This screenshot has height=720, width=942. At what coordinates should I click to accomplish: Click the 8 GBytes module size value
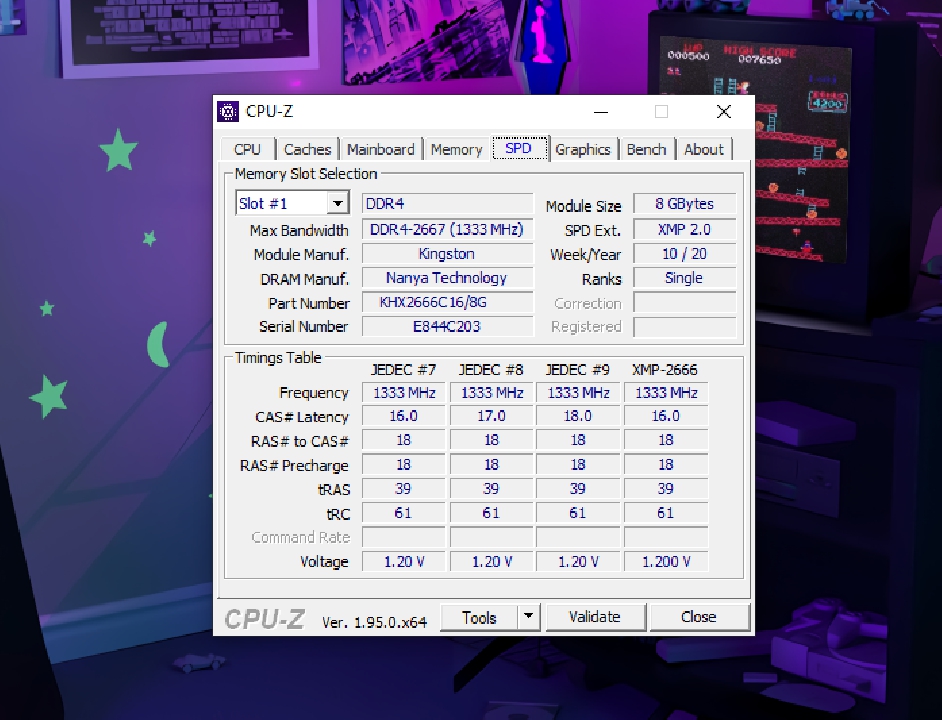coord(685,204)
